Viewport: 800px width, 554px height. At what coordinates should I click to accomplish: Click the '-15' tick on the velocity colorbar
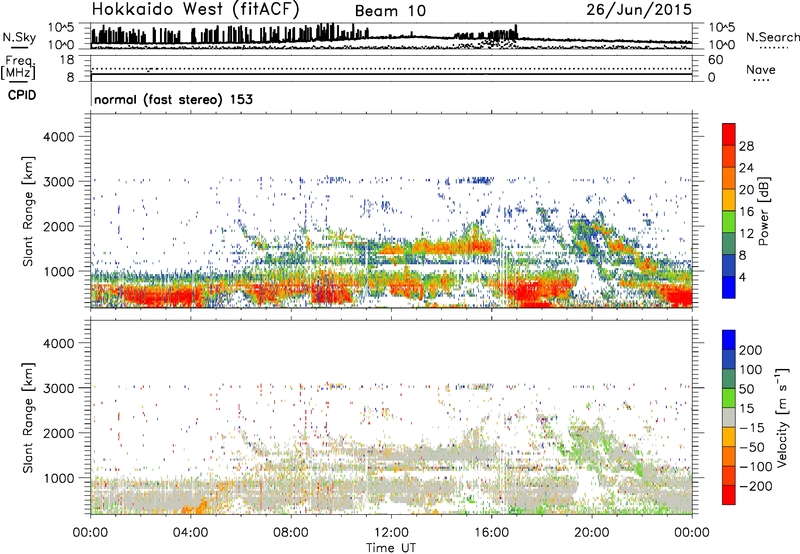(x=752, y=427)
